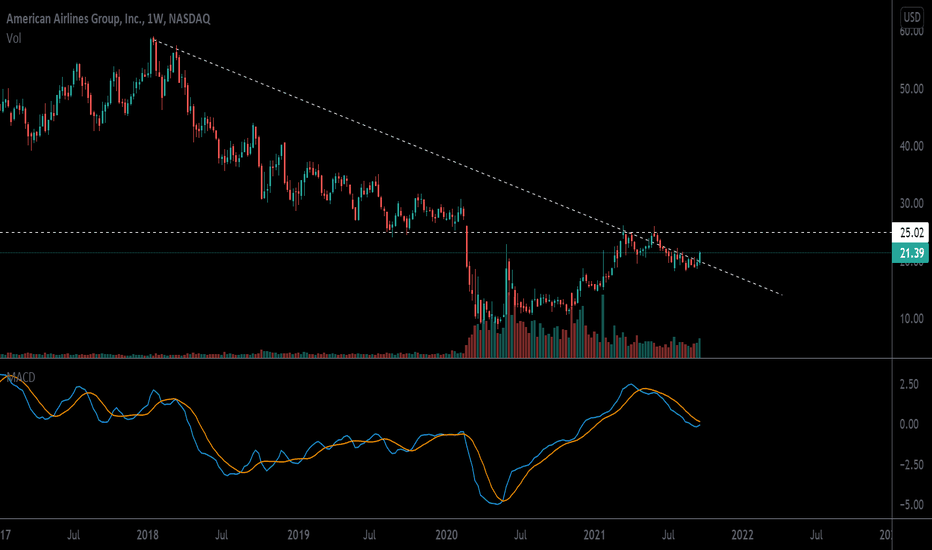Click the 2020 time axis label
Screen dimensions: 932x550
point(446,535)
